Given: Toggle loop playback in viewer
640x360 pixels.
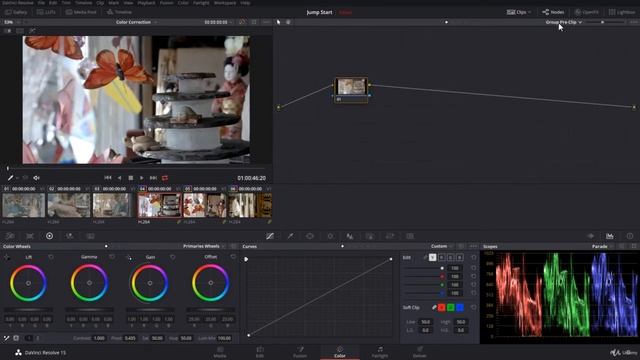Looking at the screenshot, I should (x=165, y=178).
